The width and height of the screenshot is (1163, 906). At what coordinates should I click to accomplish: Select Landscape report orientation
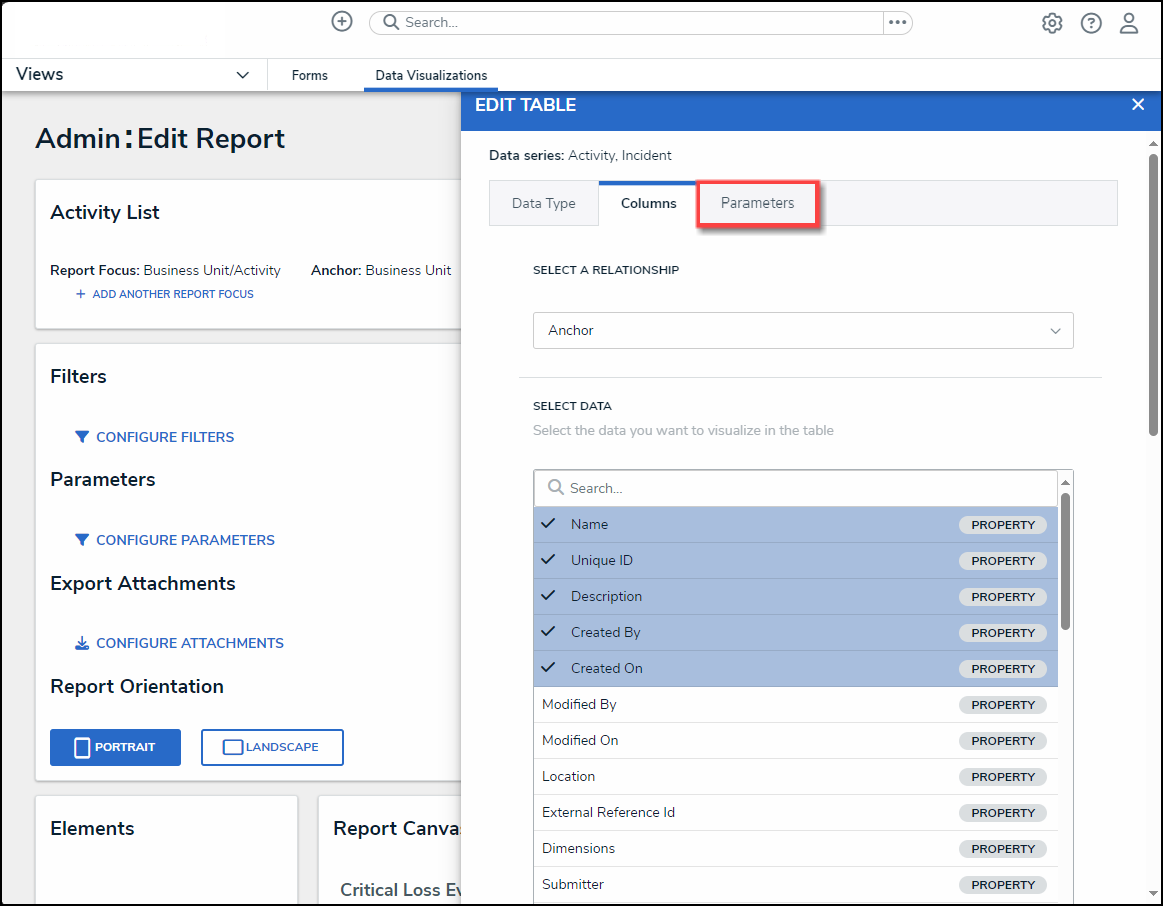pyautogui.click(x=272, y=747)
